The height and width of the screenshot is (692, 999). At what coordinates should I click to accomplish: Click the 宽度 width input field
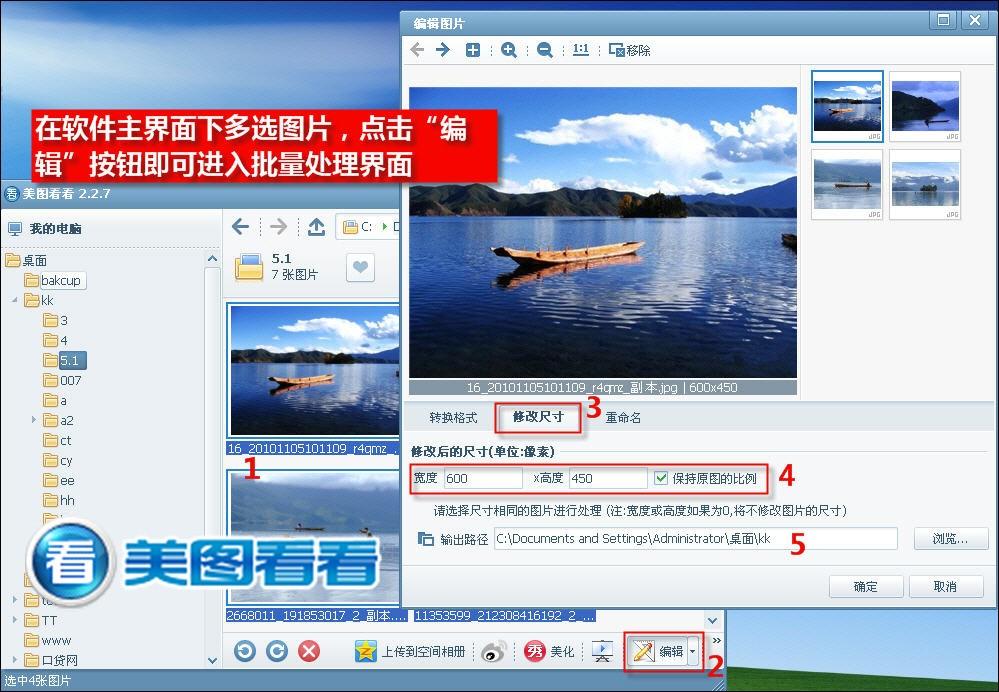pyautogui.click(x=481, y=478)
